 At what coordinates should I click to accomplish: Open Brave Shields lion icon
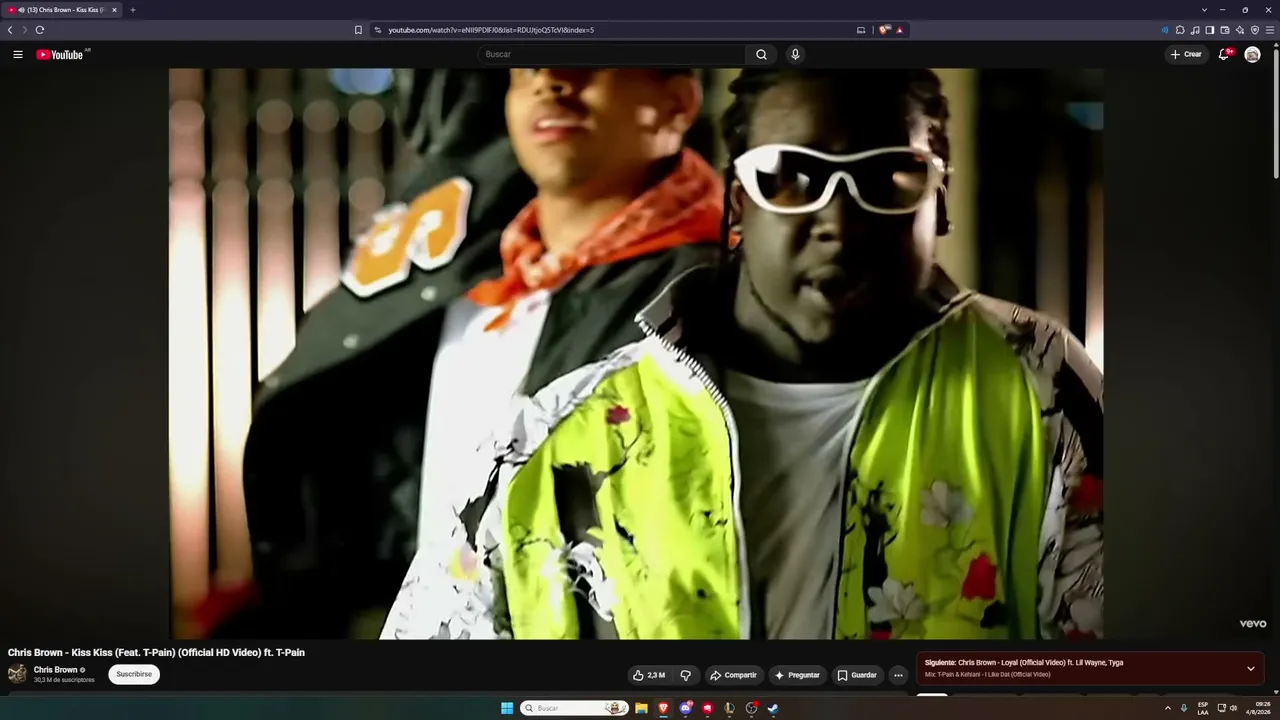[x=884, y=30]
